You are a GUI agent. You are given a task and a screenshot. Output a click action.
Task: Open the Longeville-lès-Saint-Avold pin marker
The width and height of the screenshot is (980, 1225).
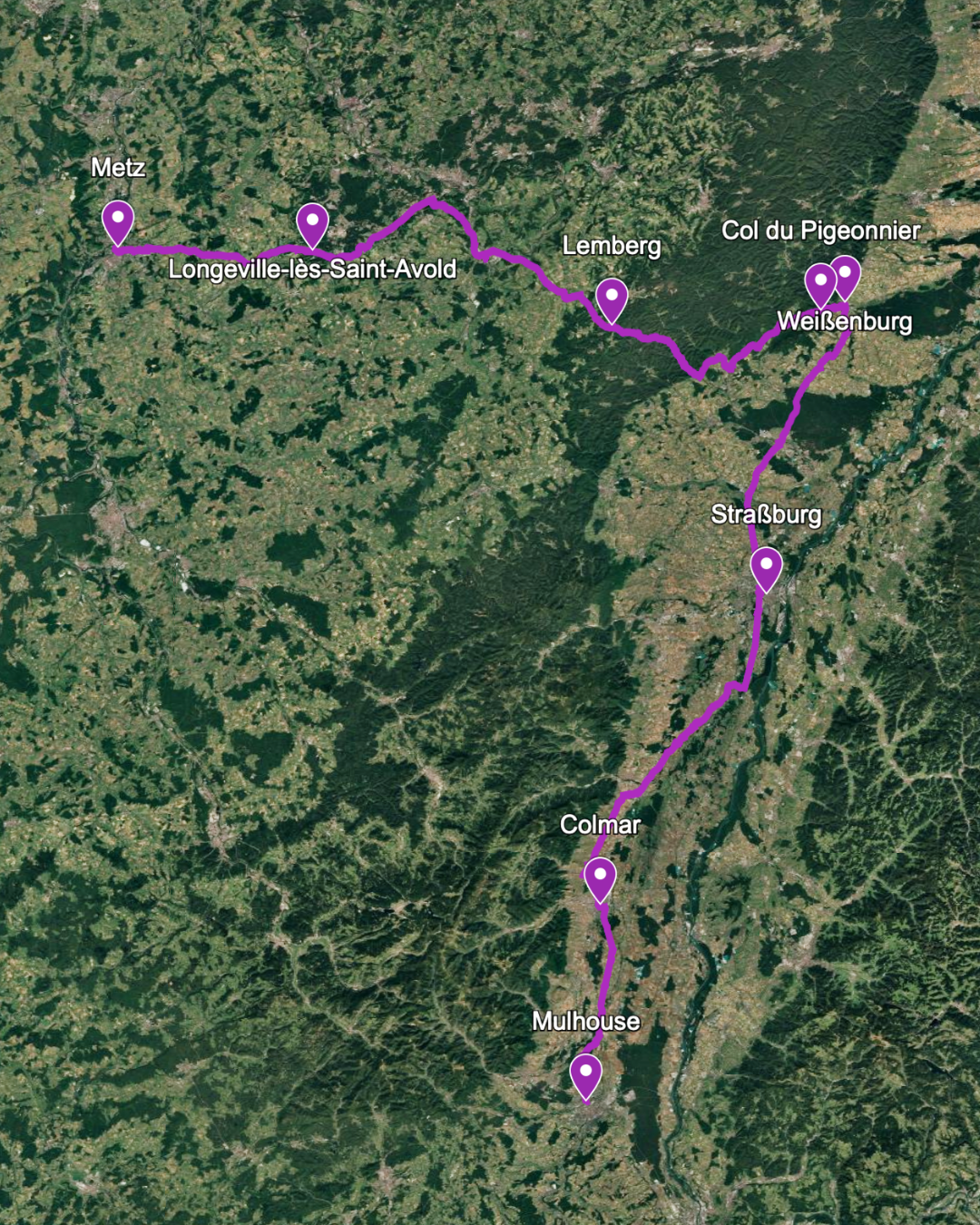(x=312, y=226)
